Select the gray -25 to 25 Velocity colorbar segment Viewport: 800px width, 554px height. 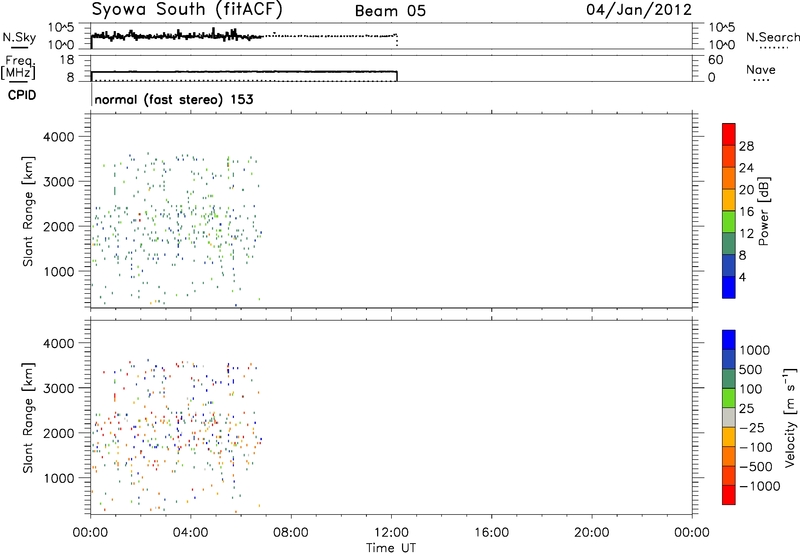pos(729,418)
